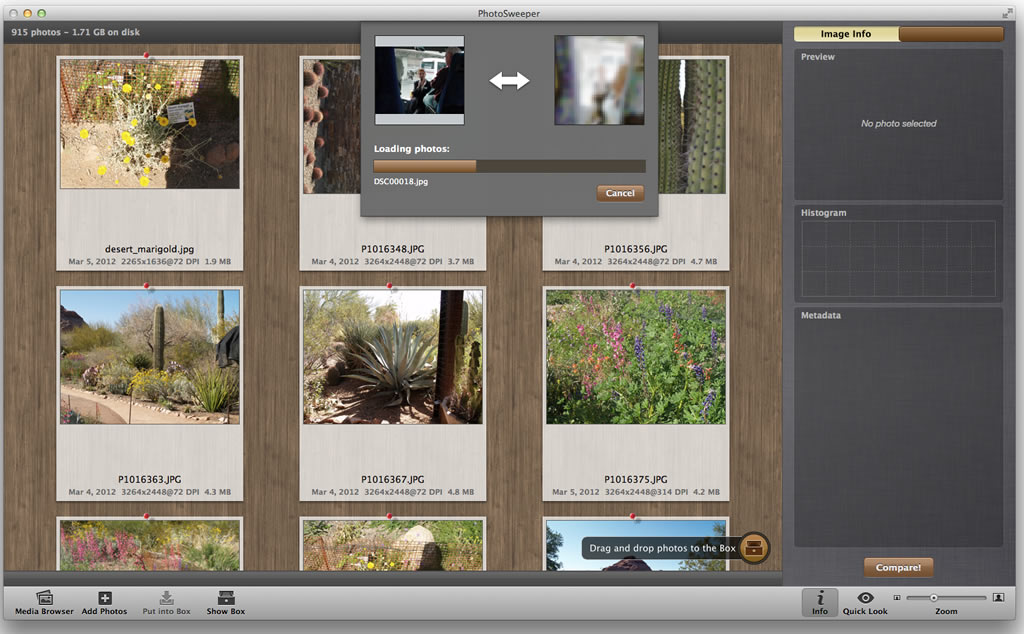Open the Show Box toolbar item
The height and width of the screenshot is (634, 1024).
click(225, 598)
